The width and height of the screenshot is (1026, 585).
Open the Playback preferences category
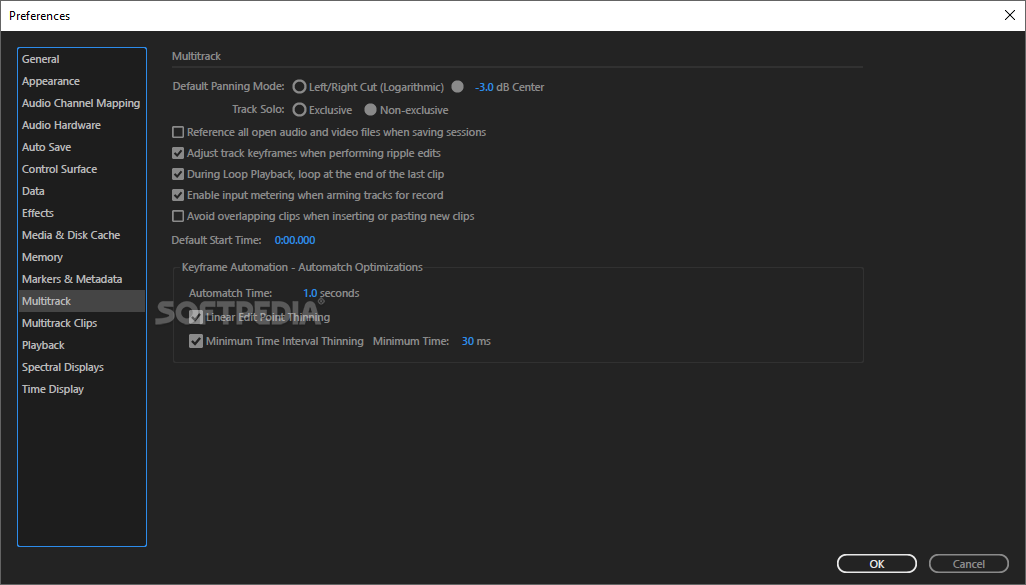pyautogui.click(x=82, y=345)
